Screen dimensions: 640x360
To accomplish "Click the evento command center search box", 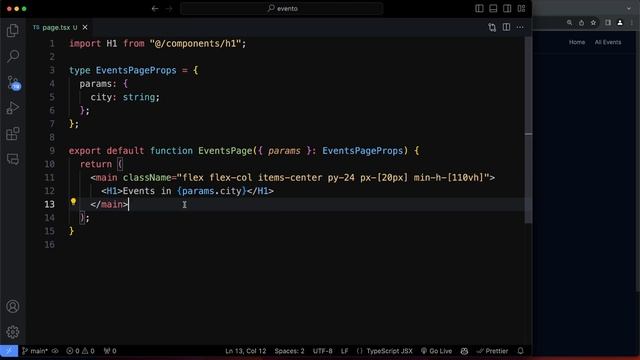I will tap(282, 9).
